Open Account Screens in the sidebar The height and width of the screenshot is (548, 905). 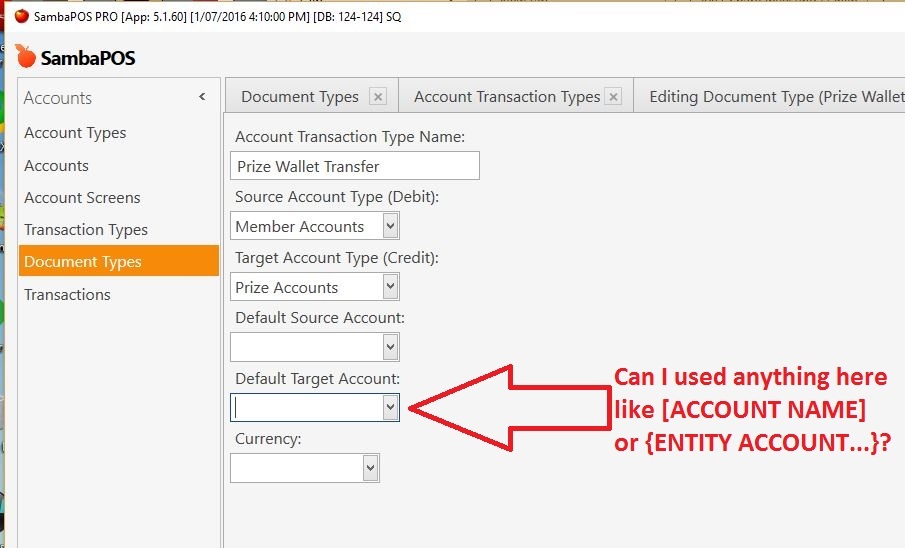[x=82, y=197]
